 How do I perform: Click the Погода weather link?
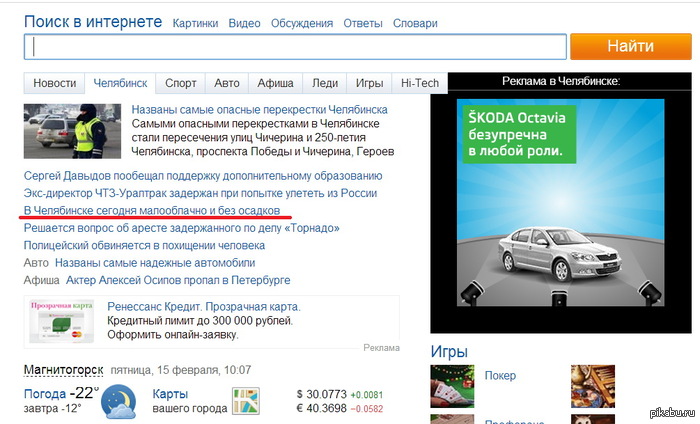(45, 394)
